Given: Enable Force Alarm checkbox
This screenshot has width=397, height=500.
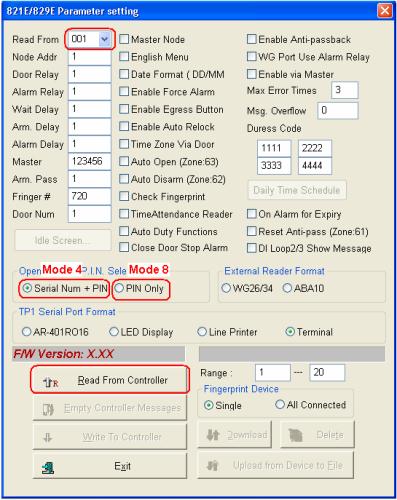Looking at the screenshot, I should (124, 92).
